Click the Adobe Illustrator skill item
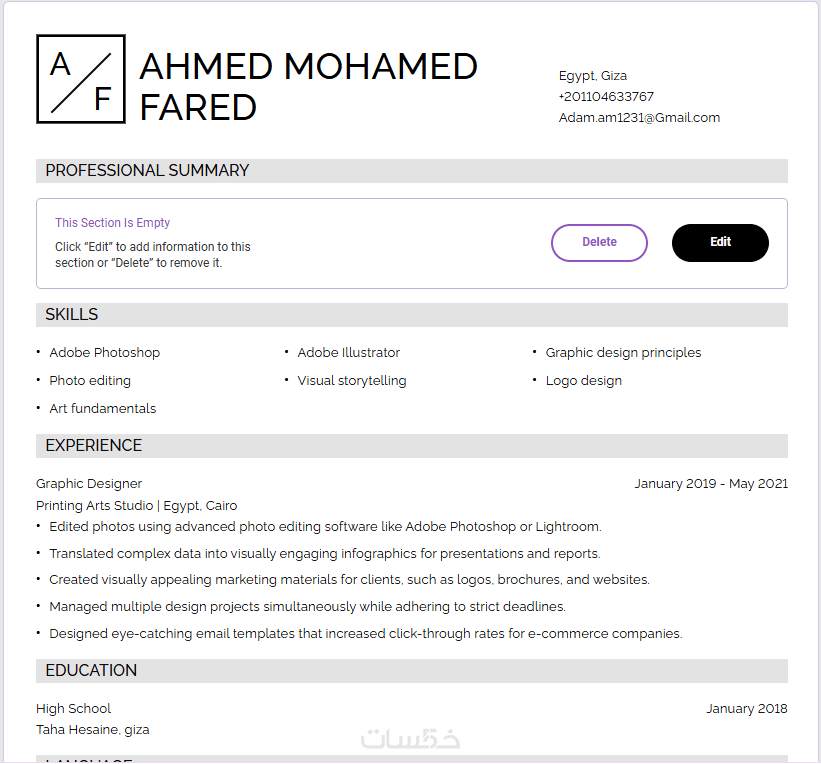 click(348, 353)
